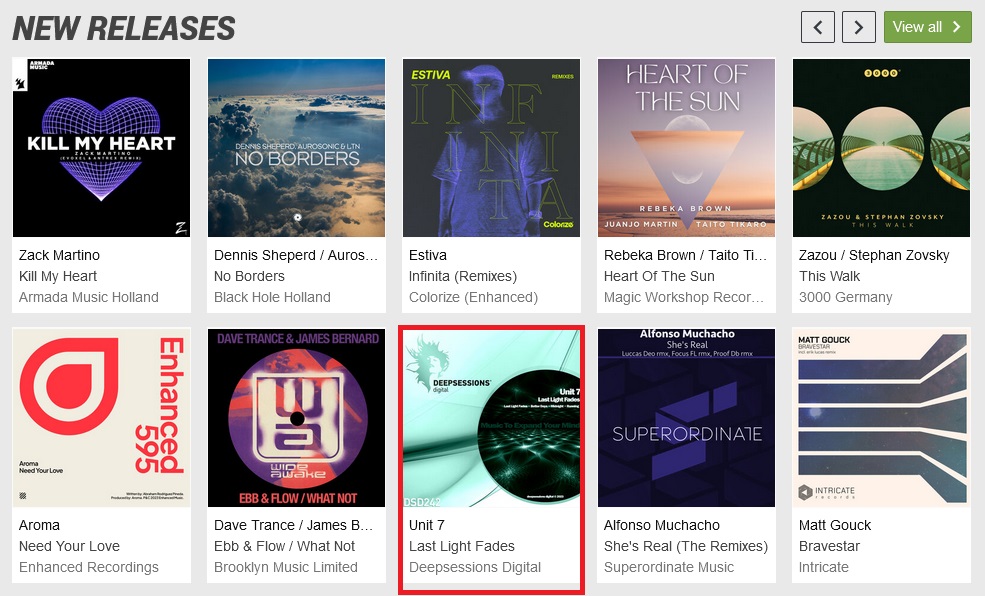This screenshot has width=985, height=596.
Task: Select the Infinita Remixes cover image
Action: [491, 148]
